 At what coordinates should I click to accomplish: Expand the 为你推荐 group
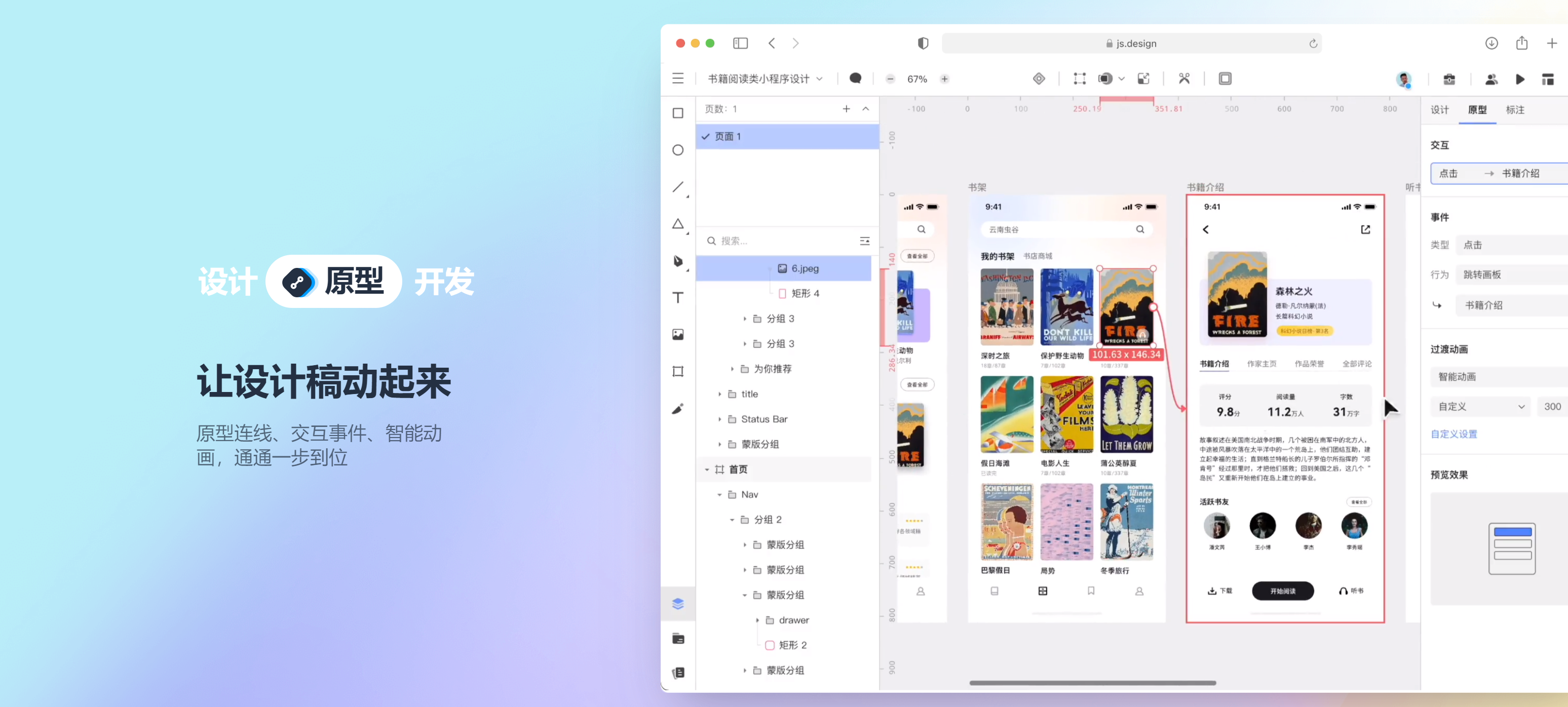click(732, 369)
